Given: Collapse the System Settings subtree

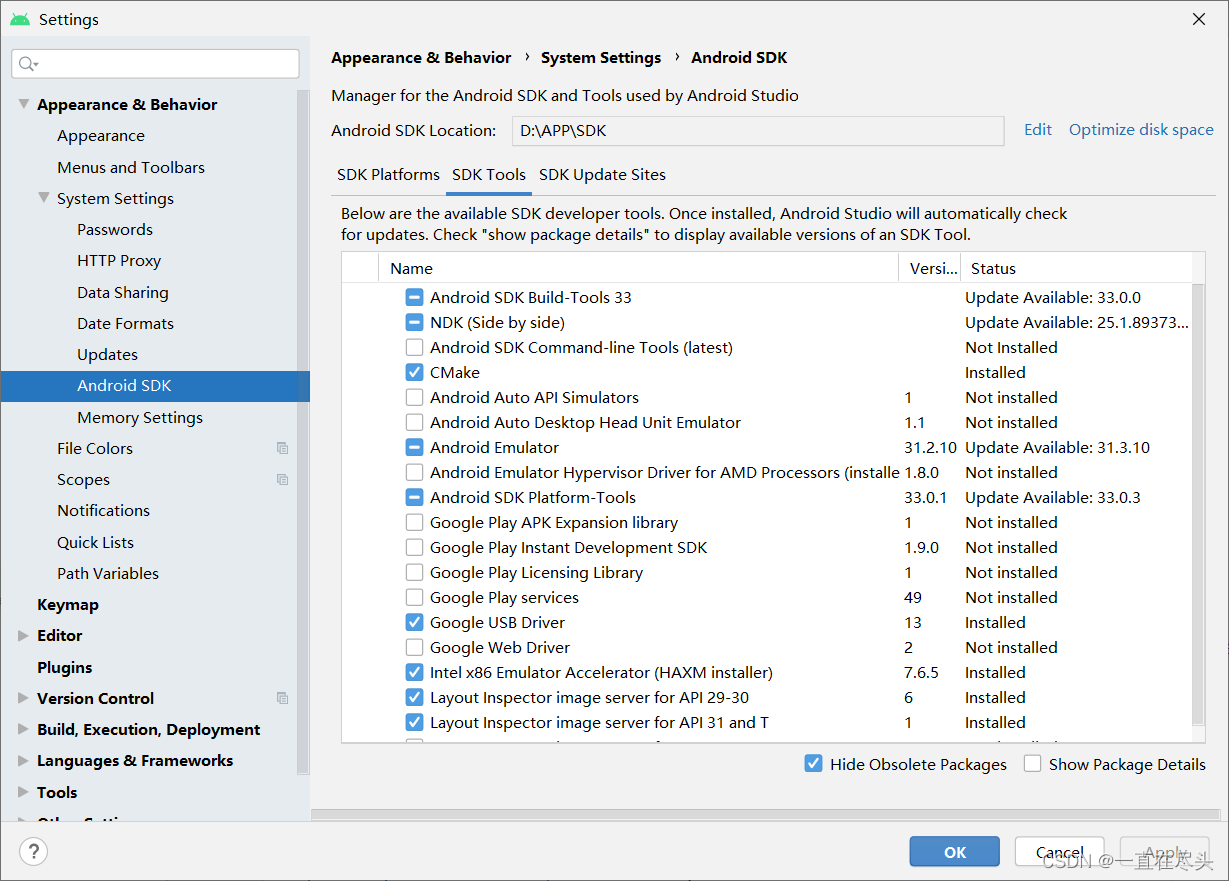Looking at the screenshot, I should (43, 198).
